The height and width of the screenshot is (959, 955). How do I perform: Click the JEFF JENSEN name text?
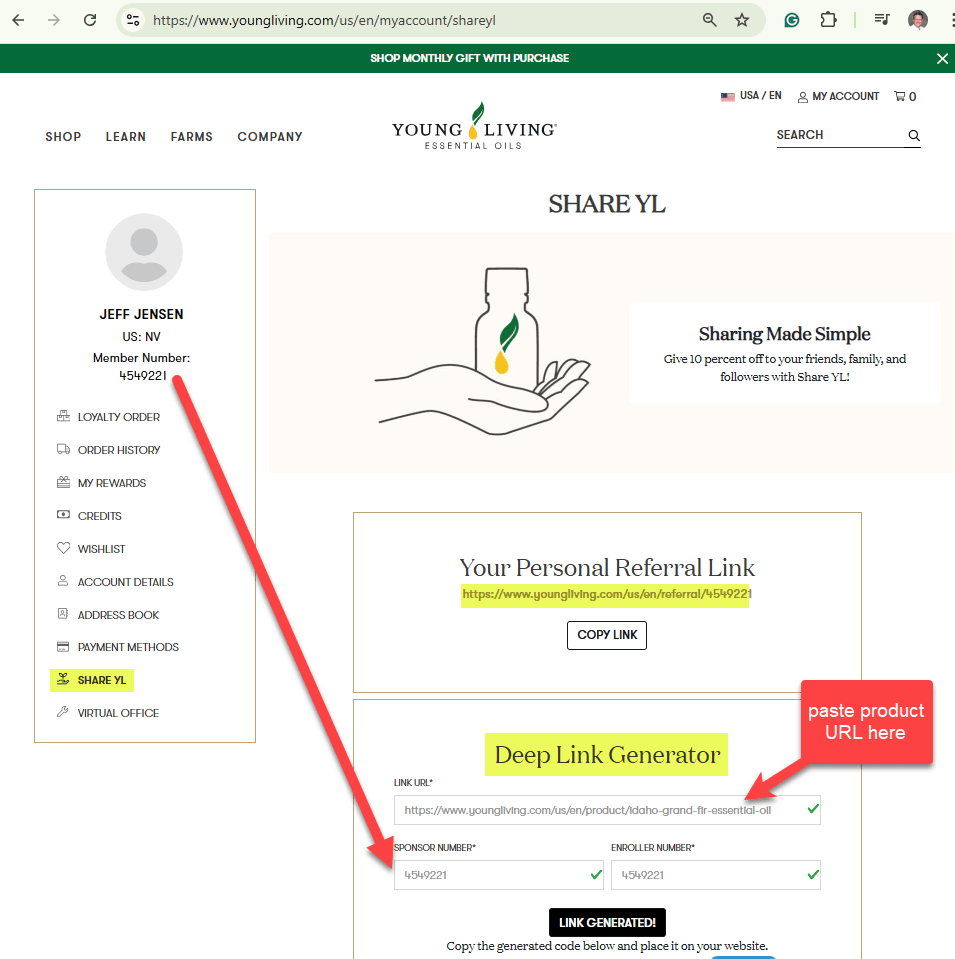coord(141,314)
